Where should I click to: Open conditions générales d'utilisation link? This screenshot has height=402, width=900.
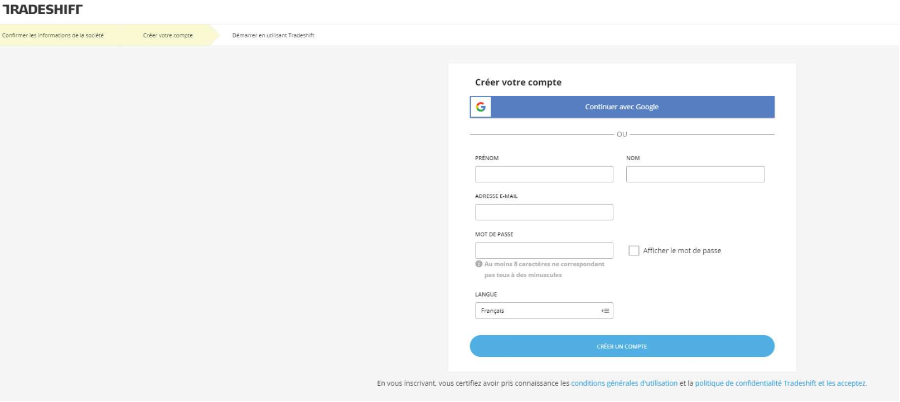(x=624, y=383)
